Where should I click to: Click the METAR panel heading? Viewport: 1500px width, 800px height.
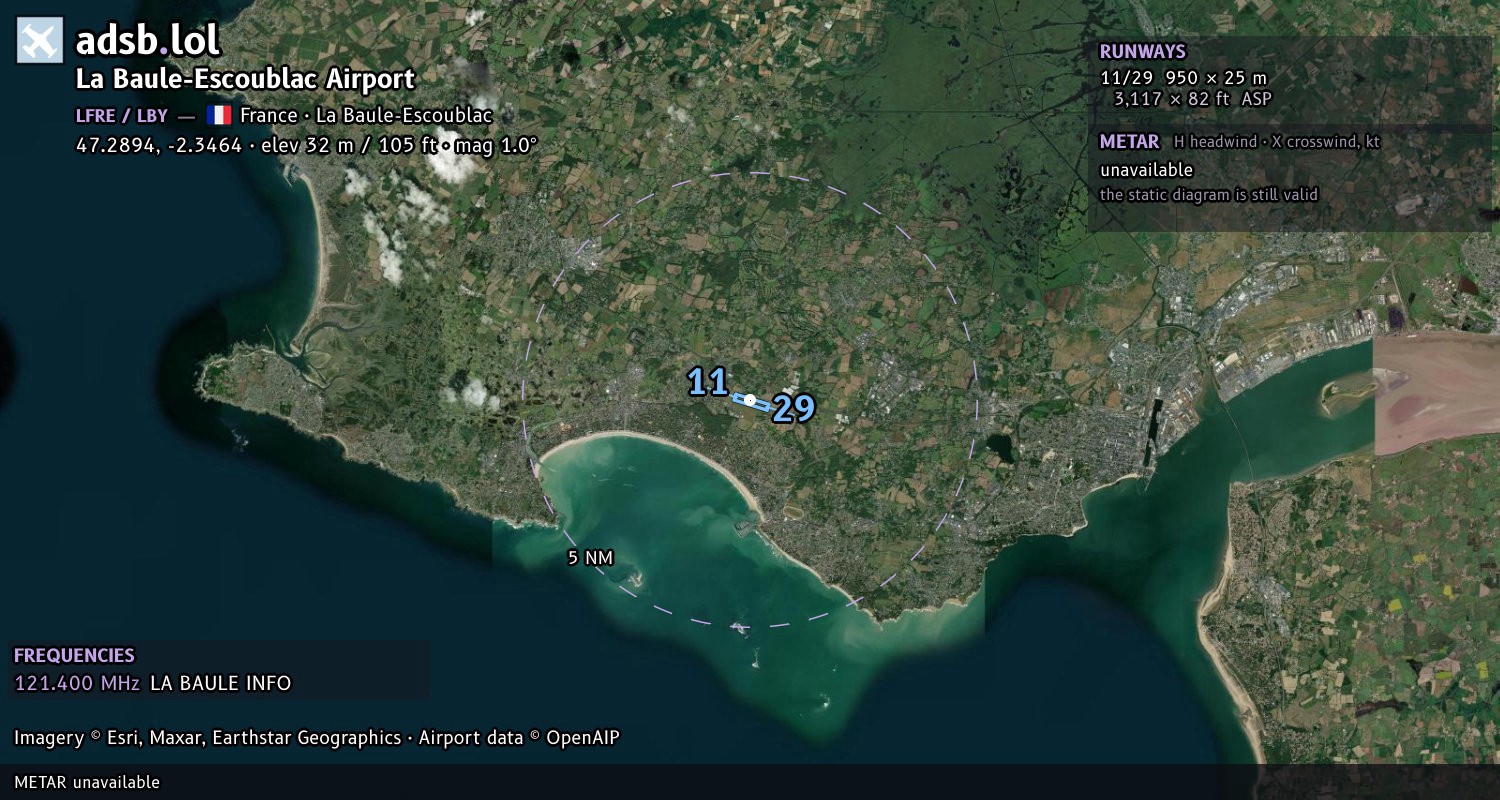1129,142
